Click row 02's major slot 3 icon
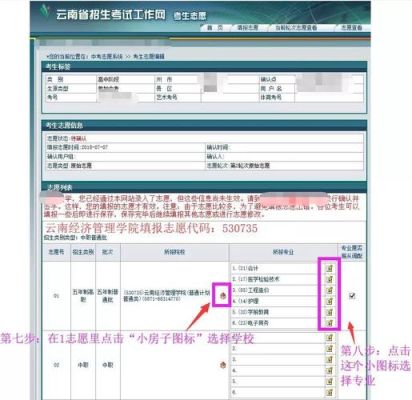Screen dimensions: 412x400 click(x=329, y=360)
